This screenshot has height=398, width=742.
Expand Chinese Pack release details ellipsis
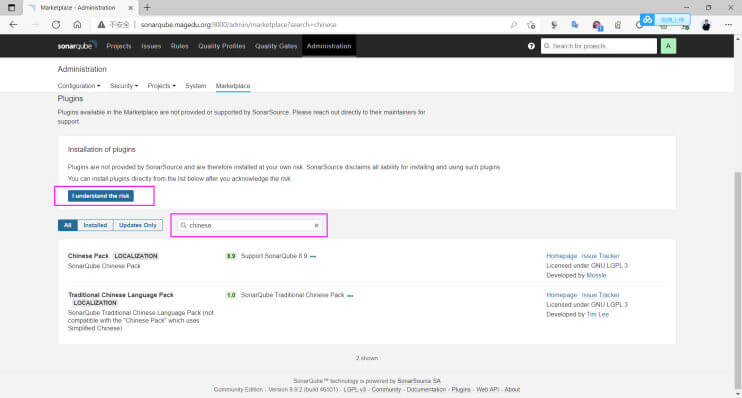(313, 256)
